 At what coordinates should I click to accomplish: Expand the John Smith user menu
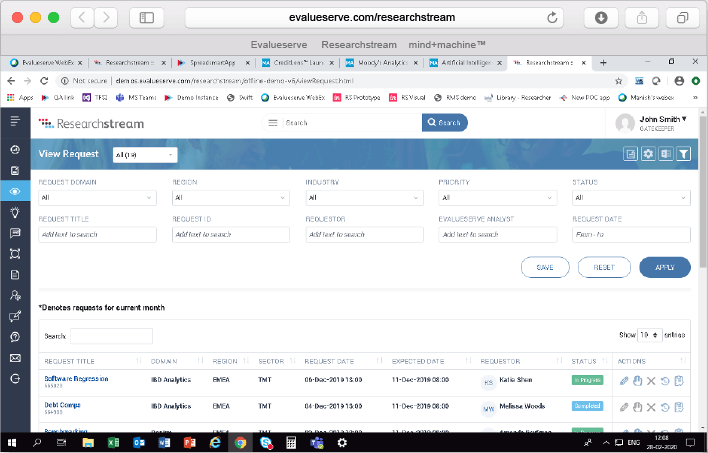(663, 119)
